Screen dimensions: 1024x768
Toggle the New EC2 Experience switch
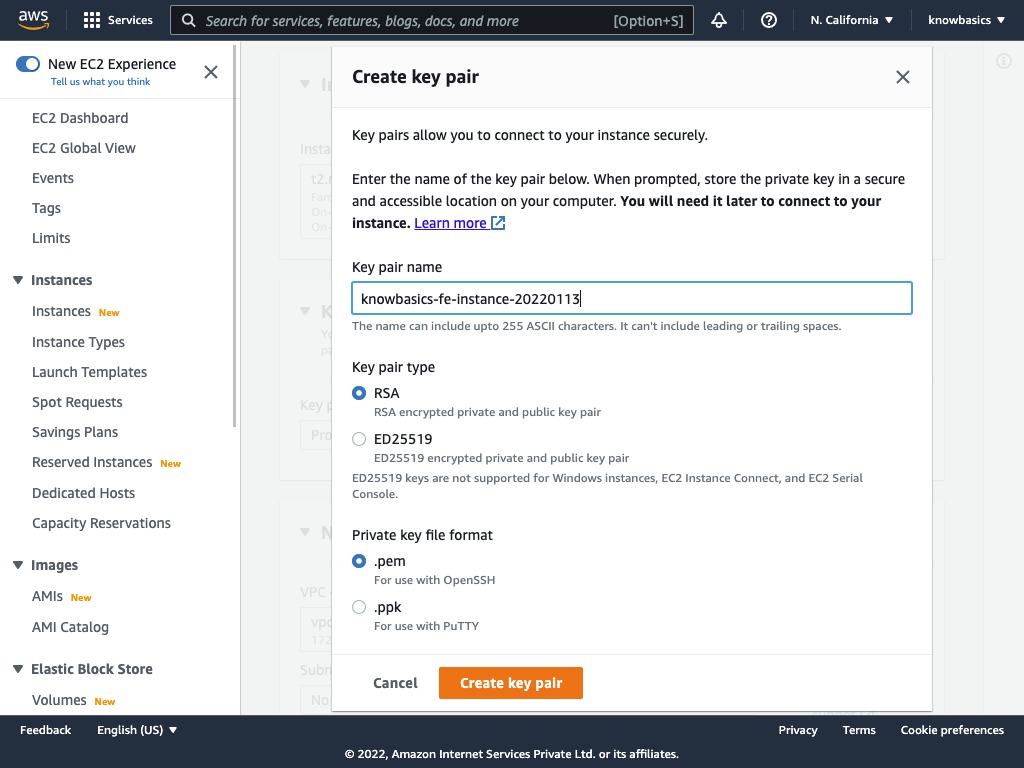tap(28, 64)
